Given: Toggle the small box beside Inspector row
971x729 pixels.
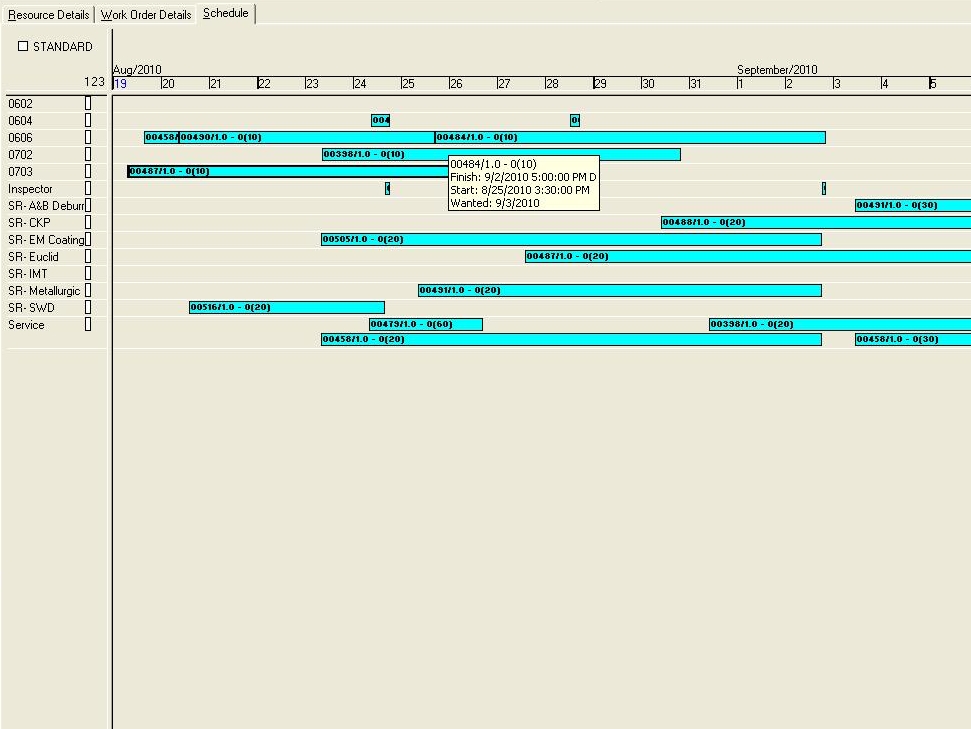Looking at the screenshot, I should 88,189.
